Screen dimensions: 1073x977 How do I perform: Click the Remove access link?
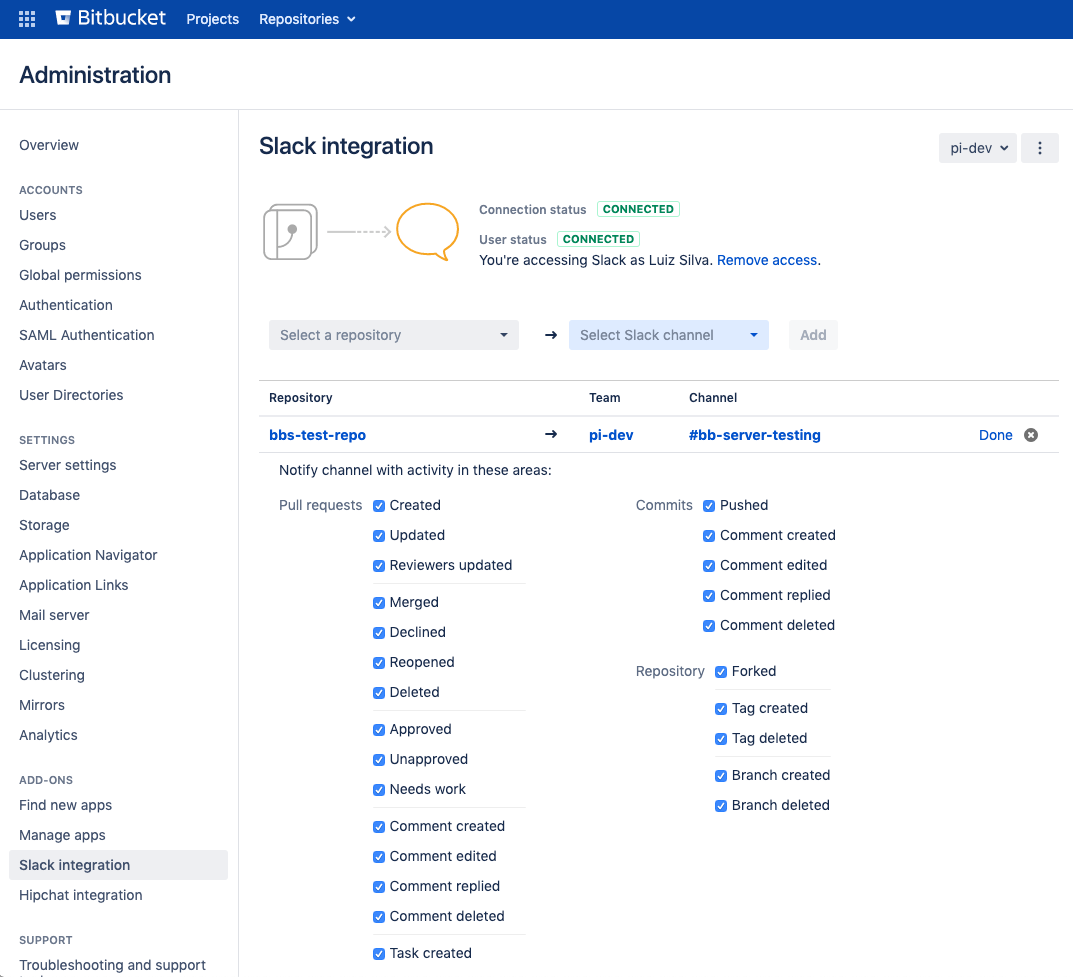(x=766, y=260)
